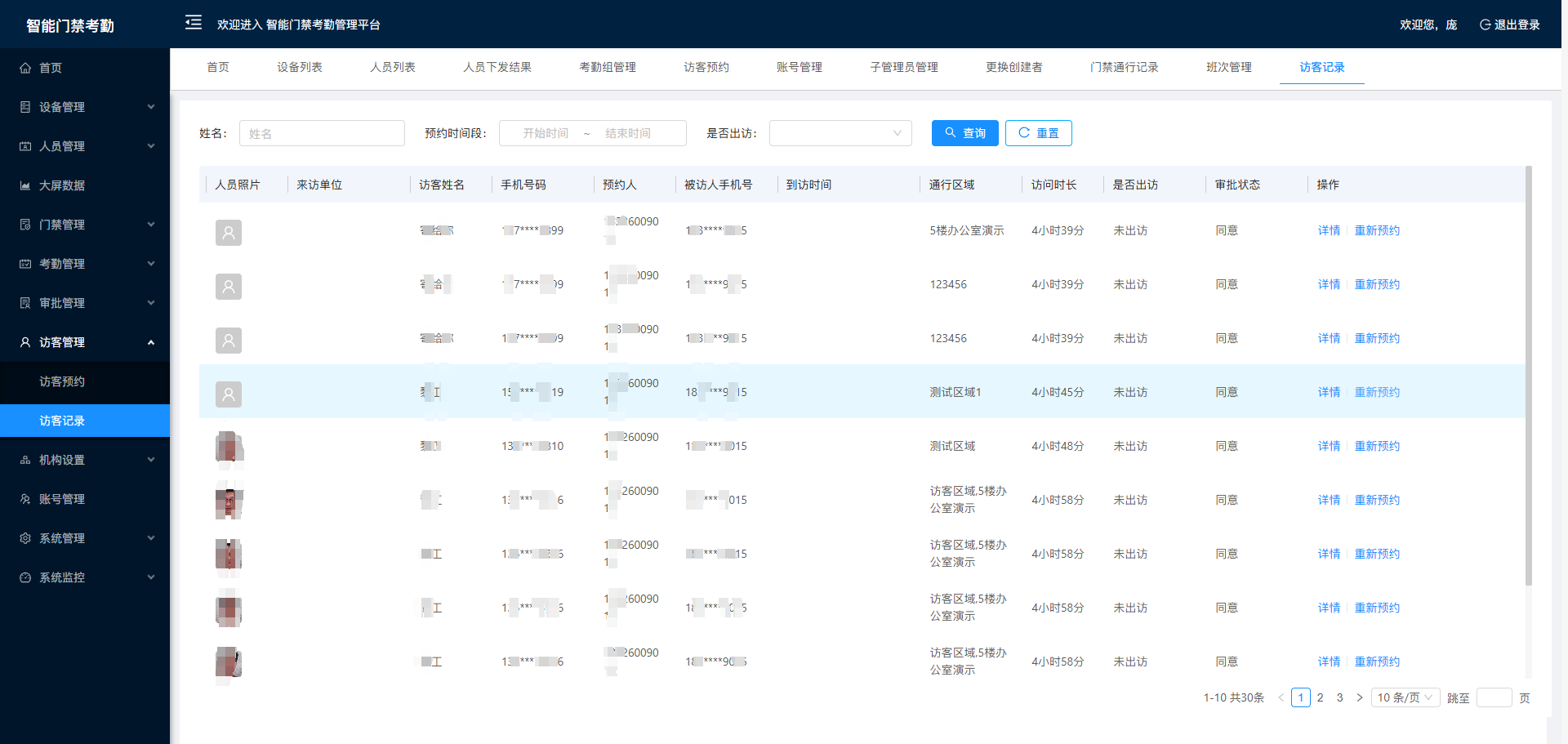Expand the 系统管理 menu chevron
1568x744 pixels.
point(151,538)
